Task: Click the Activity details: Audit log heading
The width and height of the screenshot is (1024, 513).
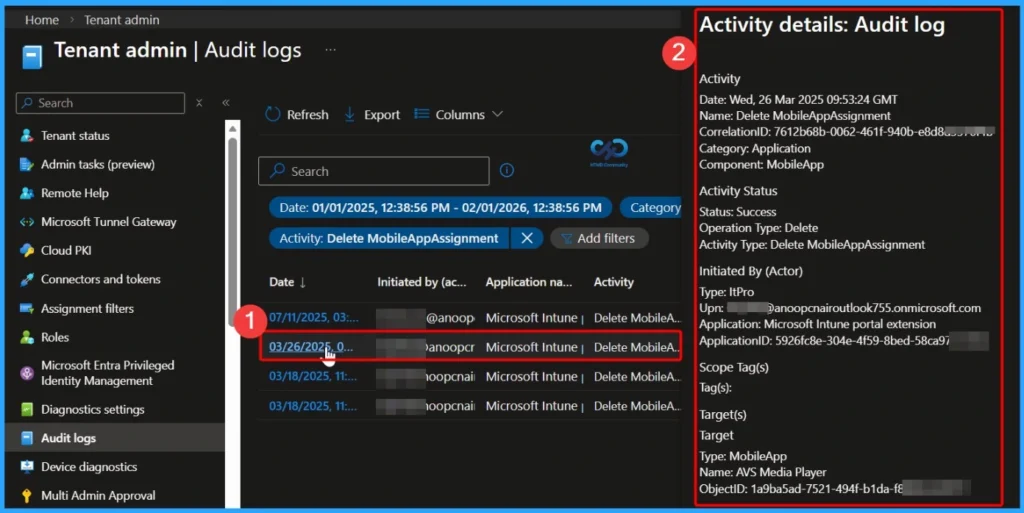Action: (x=822, y=25)
